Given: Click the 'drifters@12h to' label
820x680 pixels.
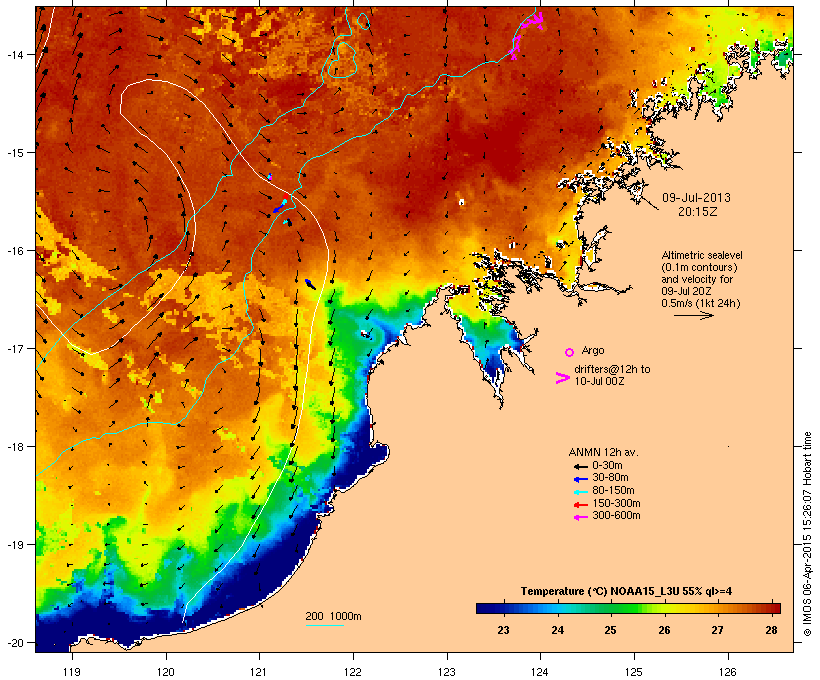Looking at the screenshot, I should 612,369.
